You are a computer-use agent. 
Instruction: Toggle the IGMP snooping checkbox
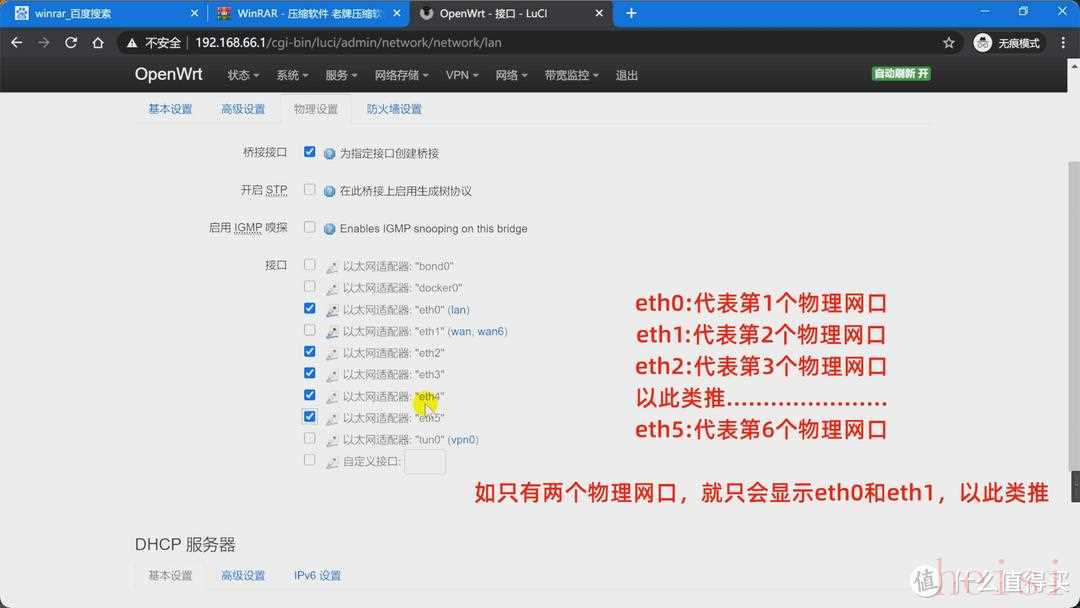click(310, 227)
